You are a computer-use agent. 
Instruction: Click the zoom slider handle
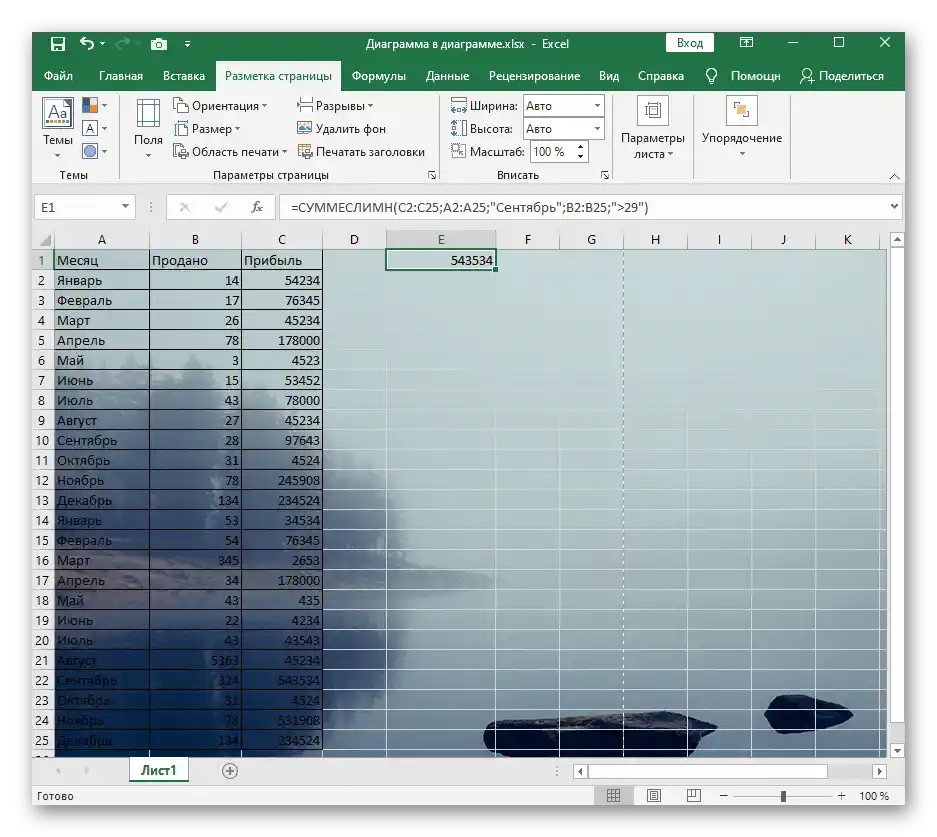click(783, 796)
